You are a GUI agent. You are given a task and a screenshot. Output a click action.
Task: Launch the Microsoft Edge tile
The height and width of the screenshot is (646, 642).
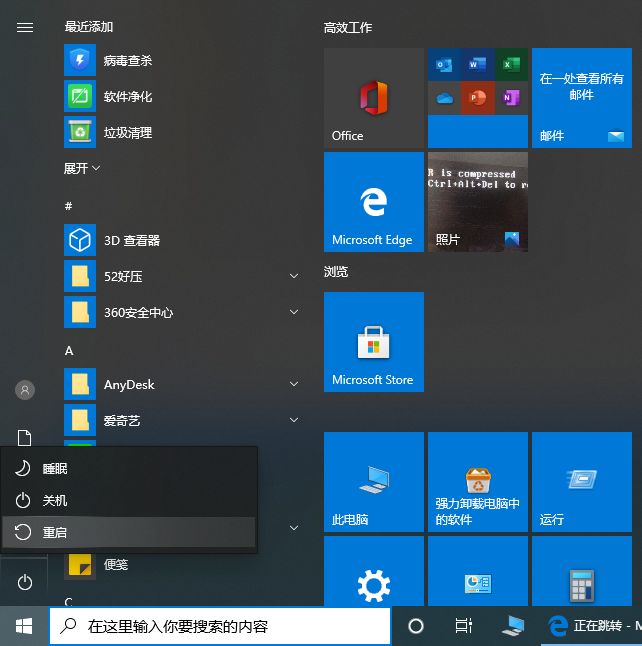[373, 202]
